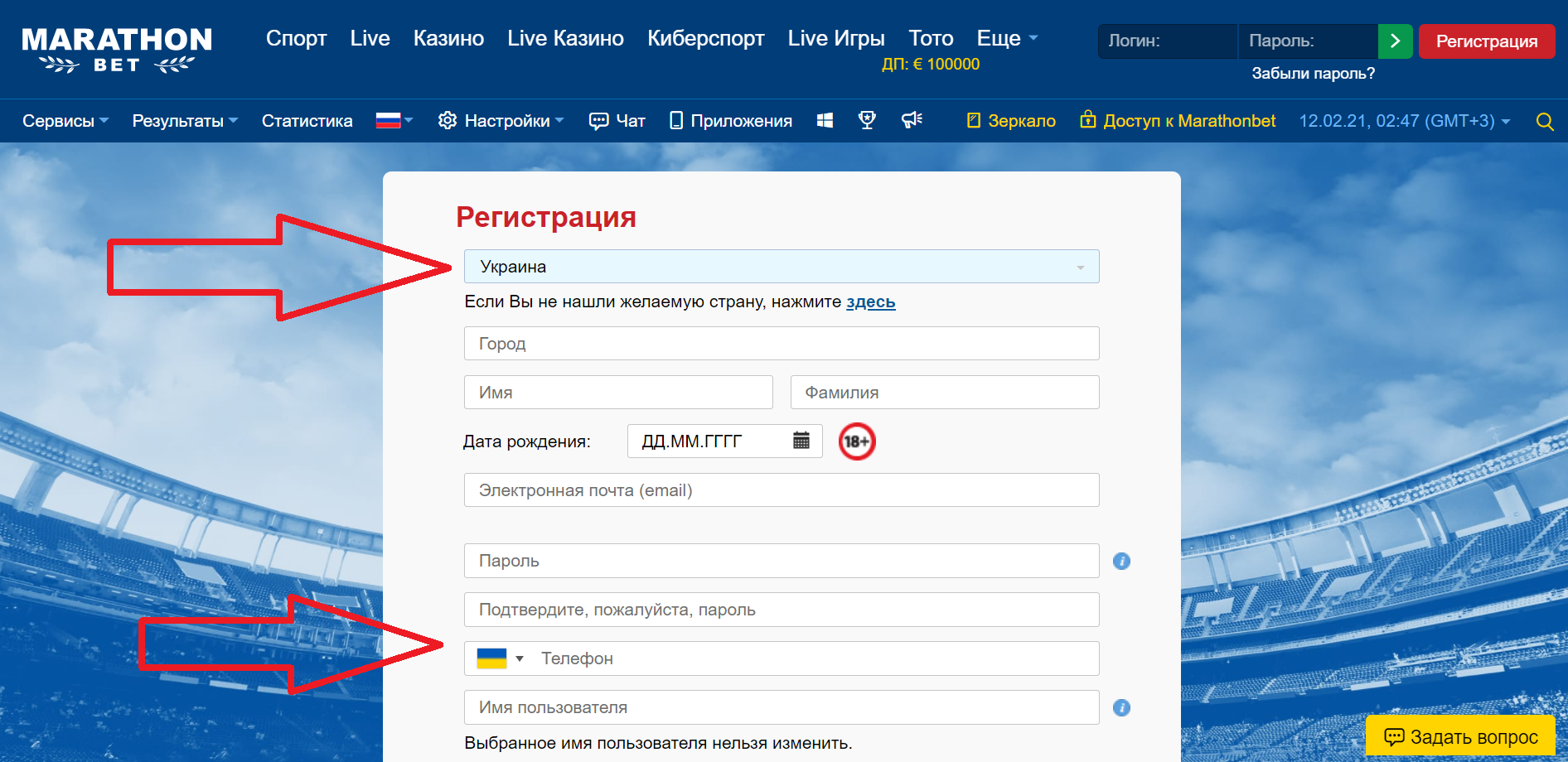Click the megaphone announcements icon
The image size is (1568, 762).
click(x=912, y=121)
